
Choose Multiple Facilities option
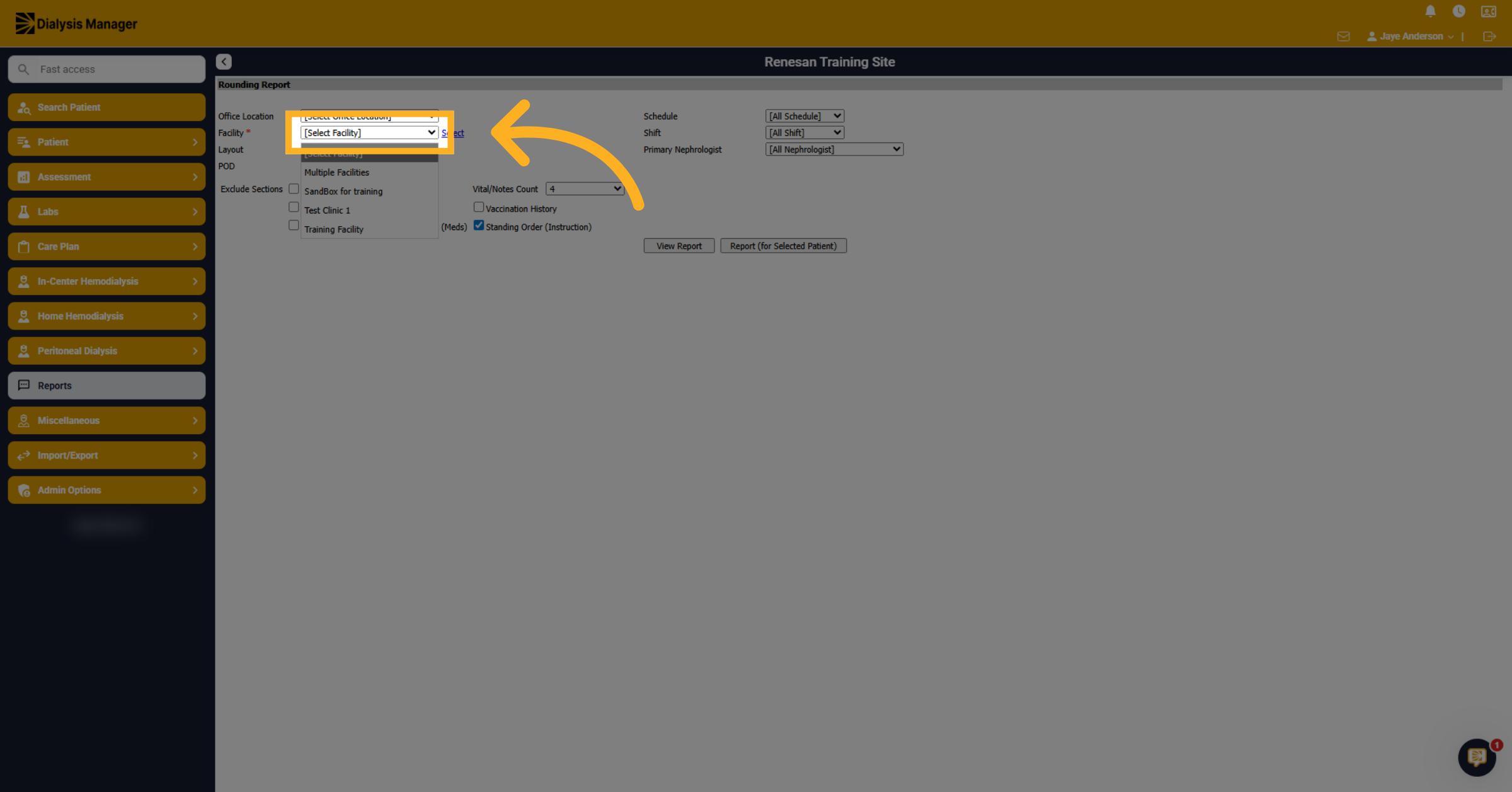(369, 172)
